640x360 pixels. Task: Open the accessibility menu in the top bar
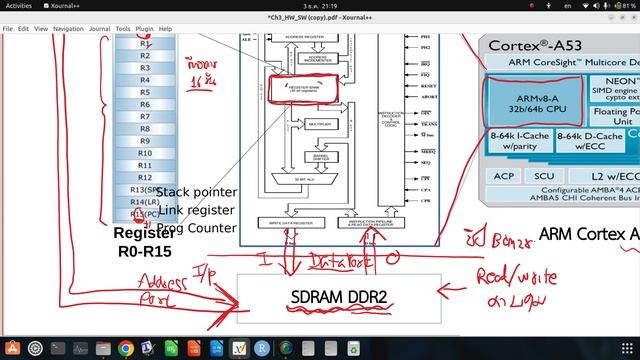[549, 6]
